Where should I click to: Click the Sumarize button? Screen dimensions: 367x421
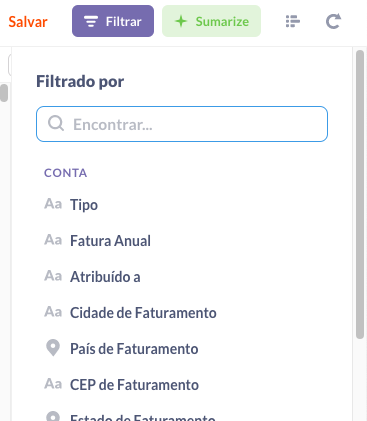[211, 21]
